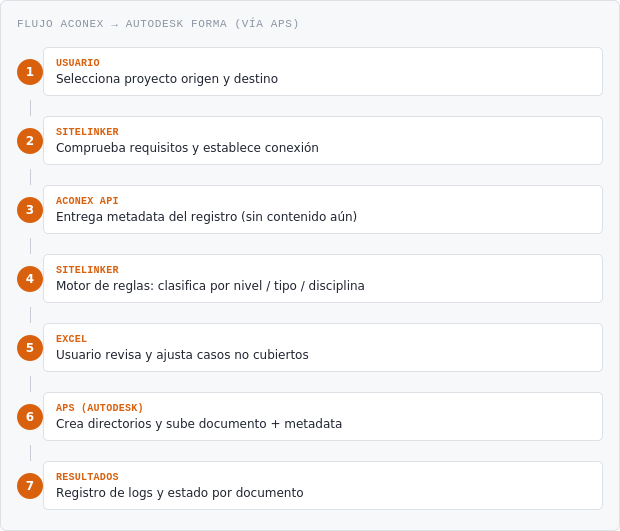Click the APS (AUTODESK) label
This screenshot has width=620, height=531.
[x=100, y=408]
